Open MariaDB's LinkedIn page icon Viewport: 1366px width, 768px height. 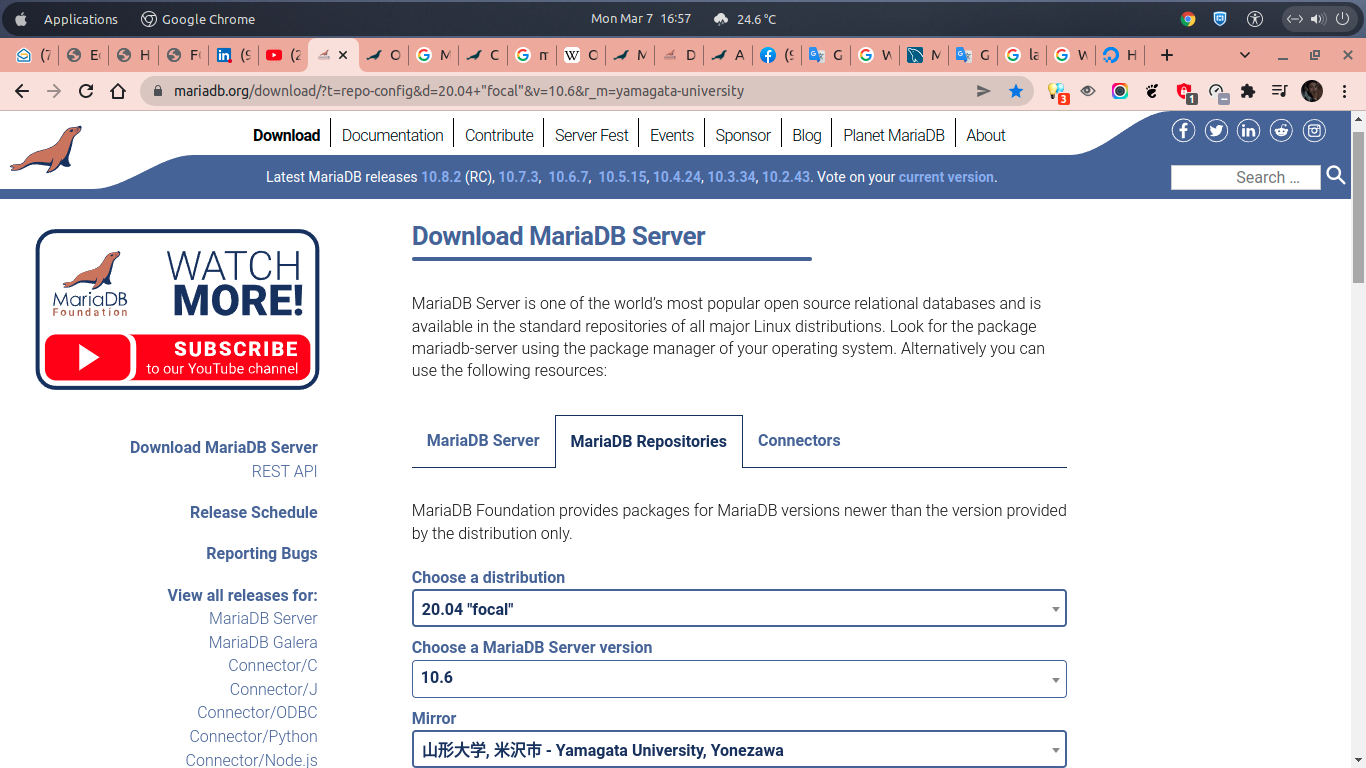tap(1248, 130)
